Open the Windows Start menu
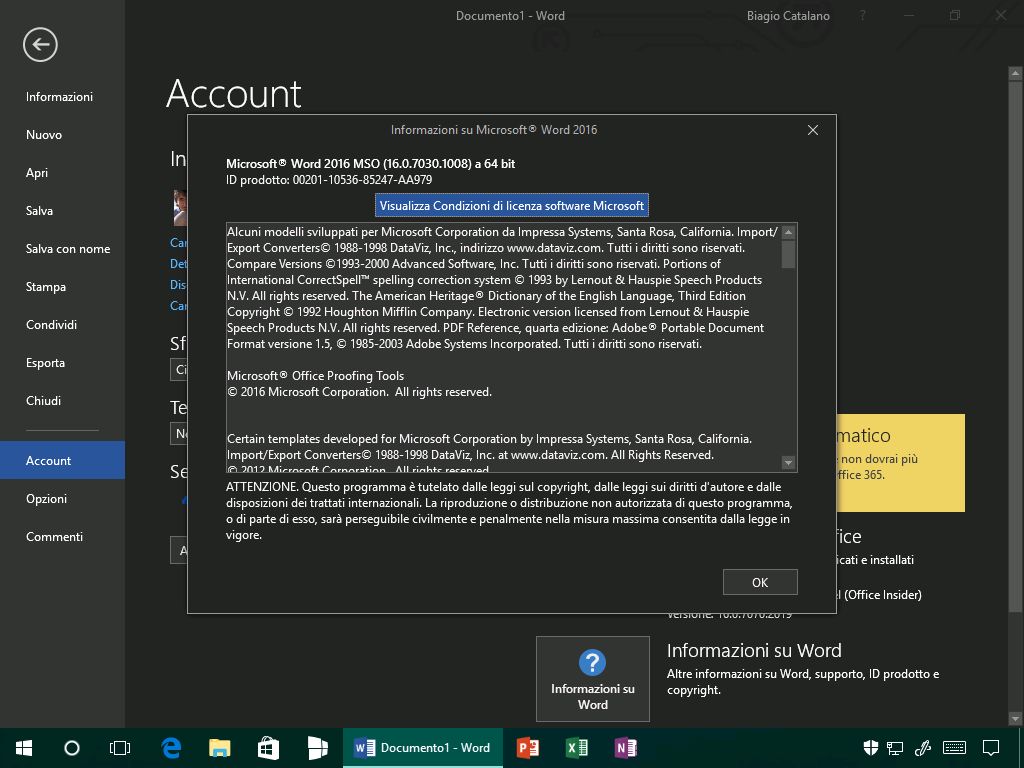 click(x=24, y=748)
